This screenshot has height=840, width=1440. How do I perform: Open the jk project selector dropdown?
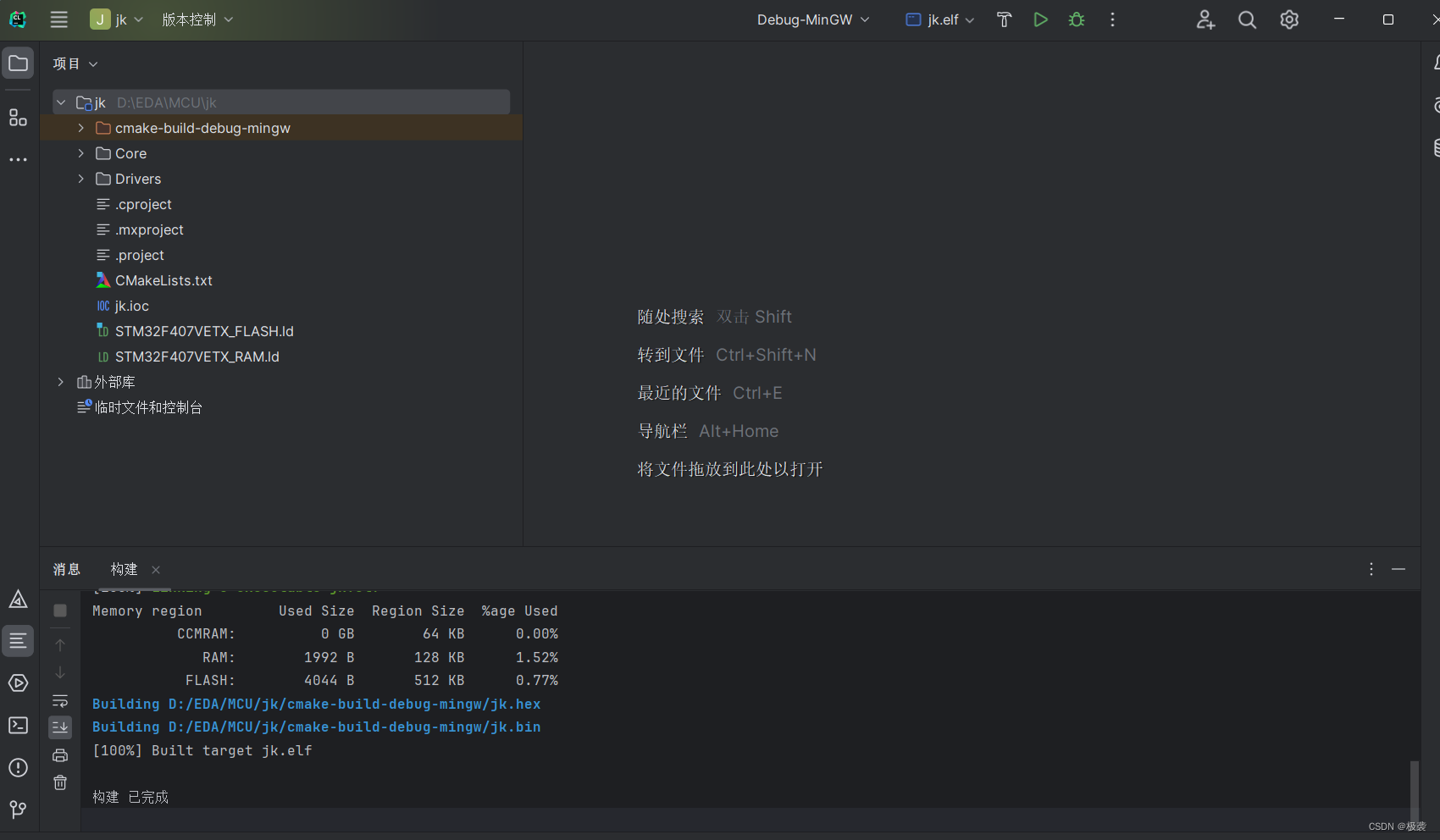click(x=117, y=19)
